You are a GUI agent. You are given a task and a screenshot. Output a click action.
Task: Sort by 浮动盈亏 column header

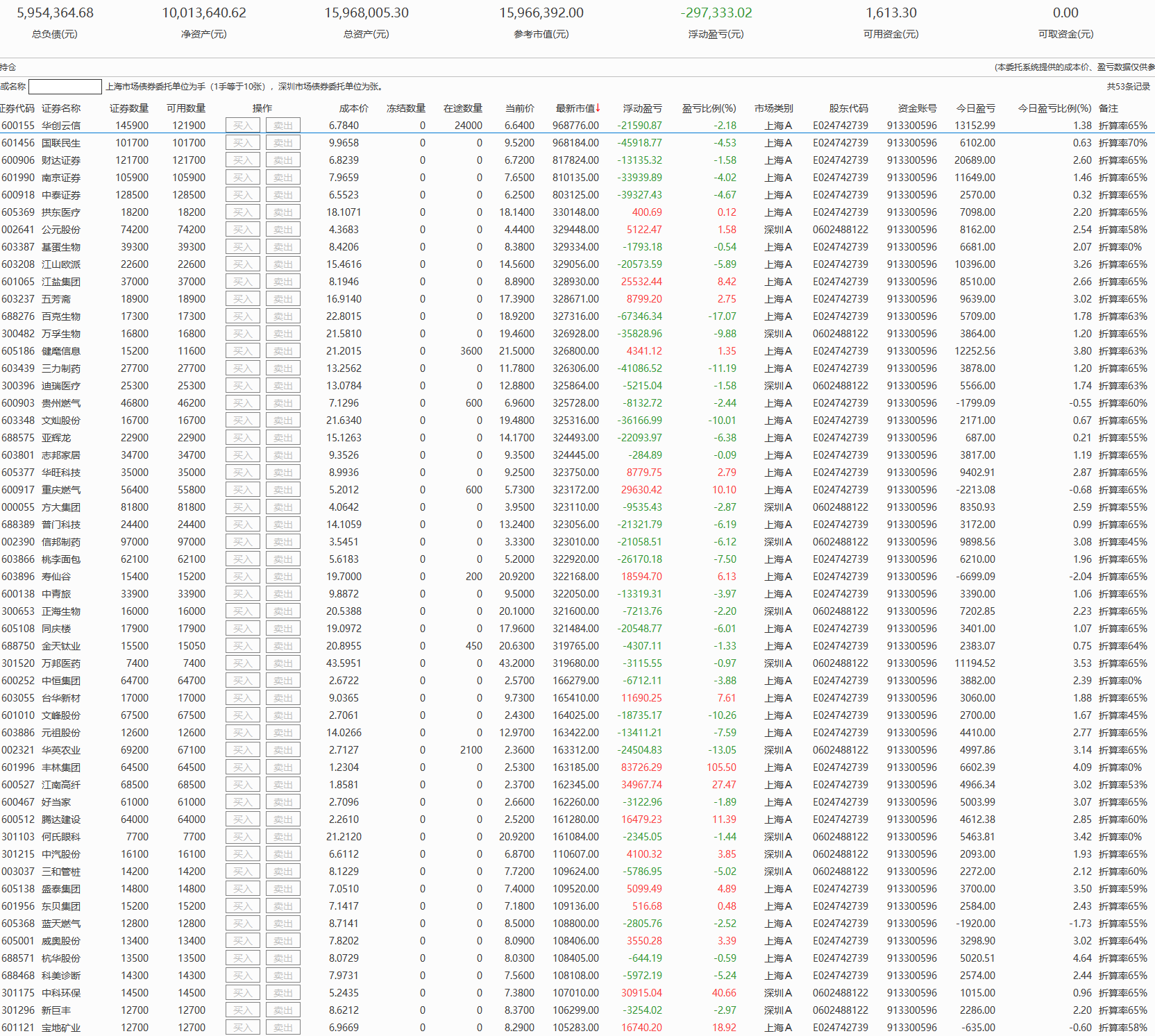click(642, 108)
